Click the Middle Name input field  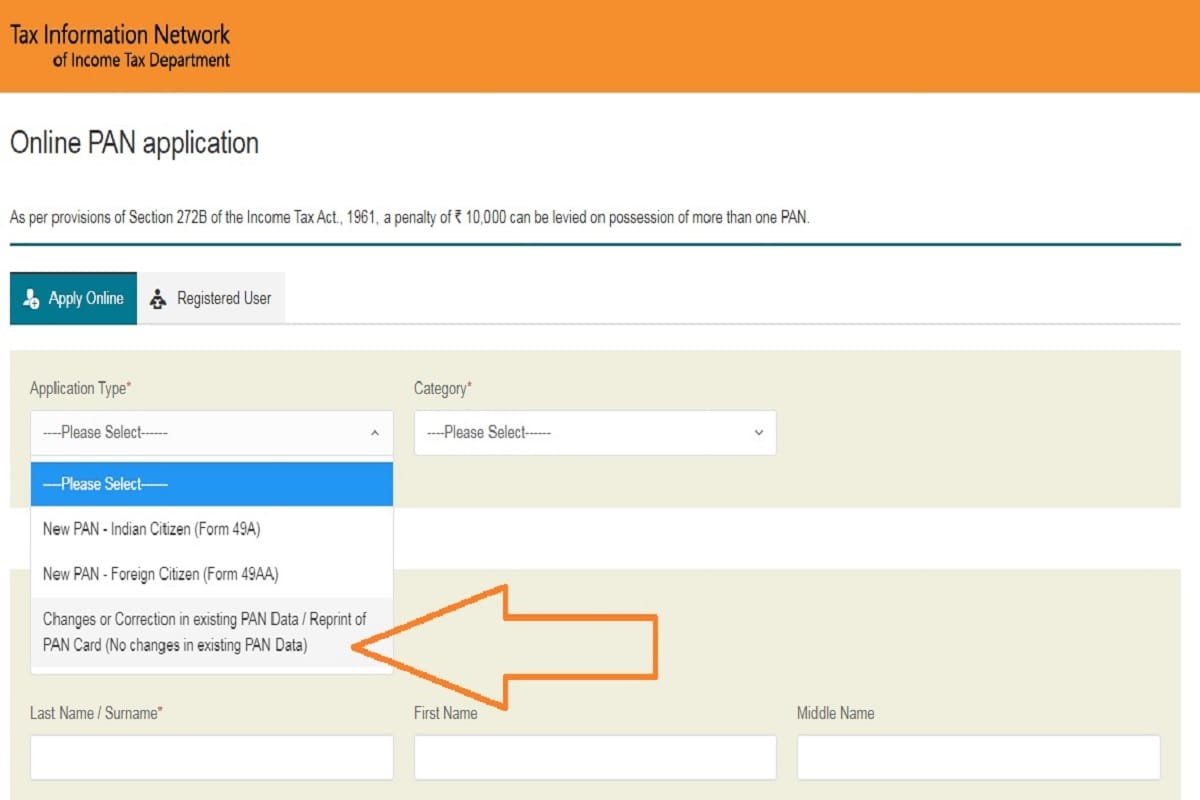pyautogui.click(x=978, y=757)
